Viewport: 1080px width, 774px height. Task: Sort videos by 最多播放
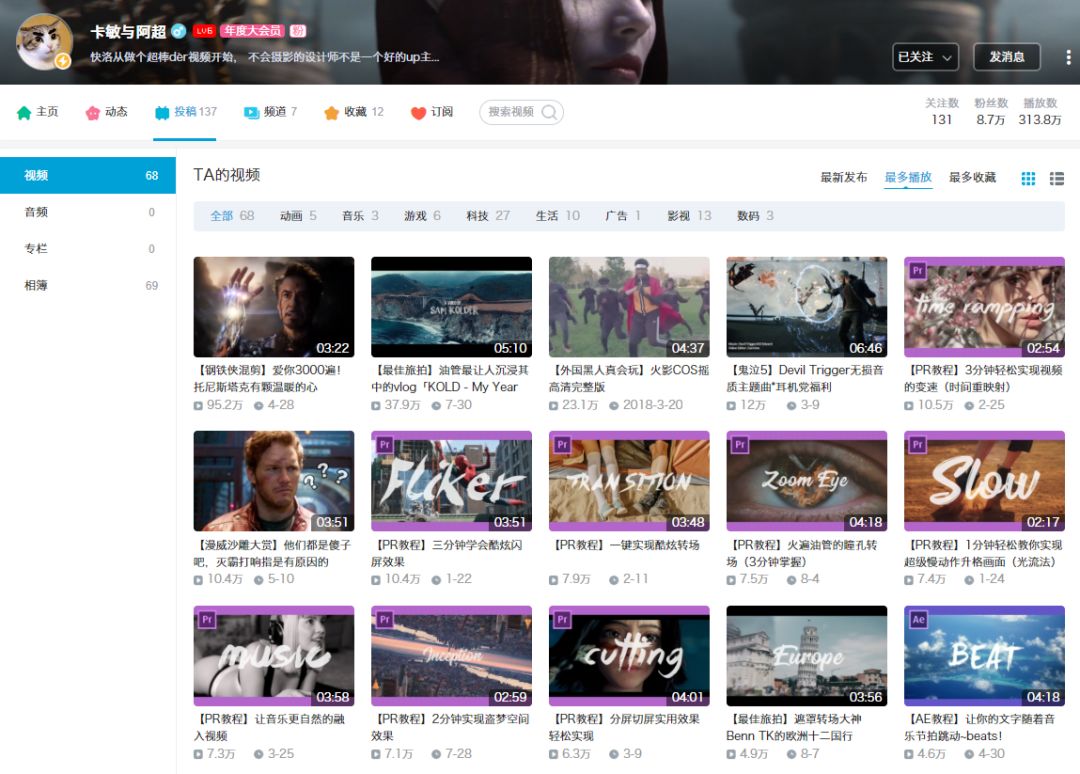908,178
